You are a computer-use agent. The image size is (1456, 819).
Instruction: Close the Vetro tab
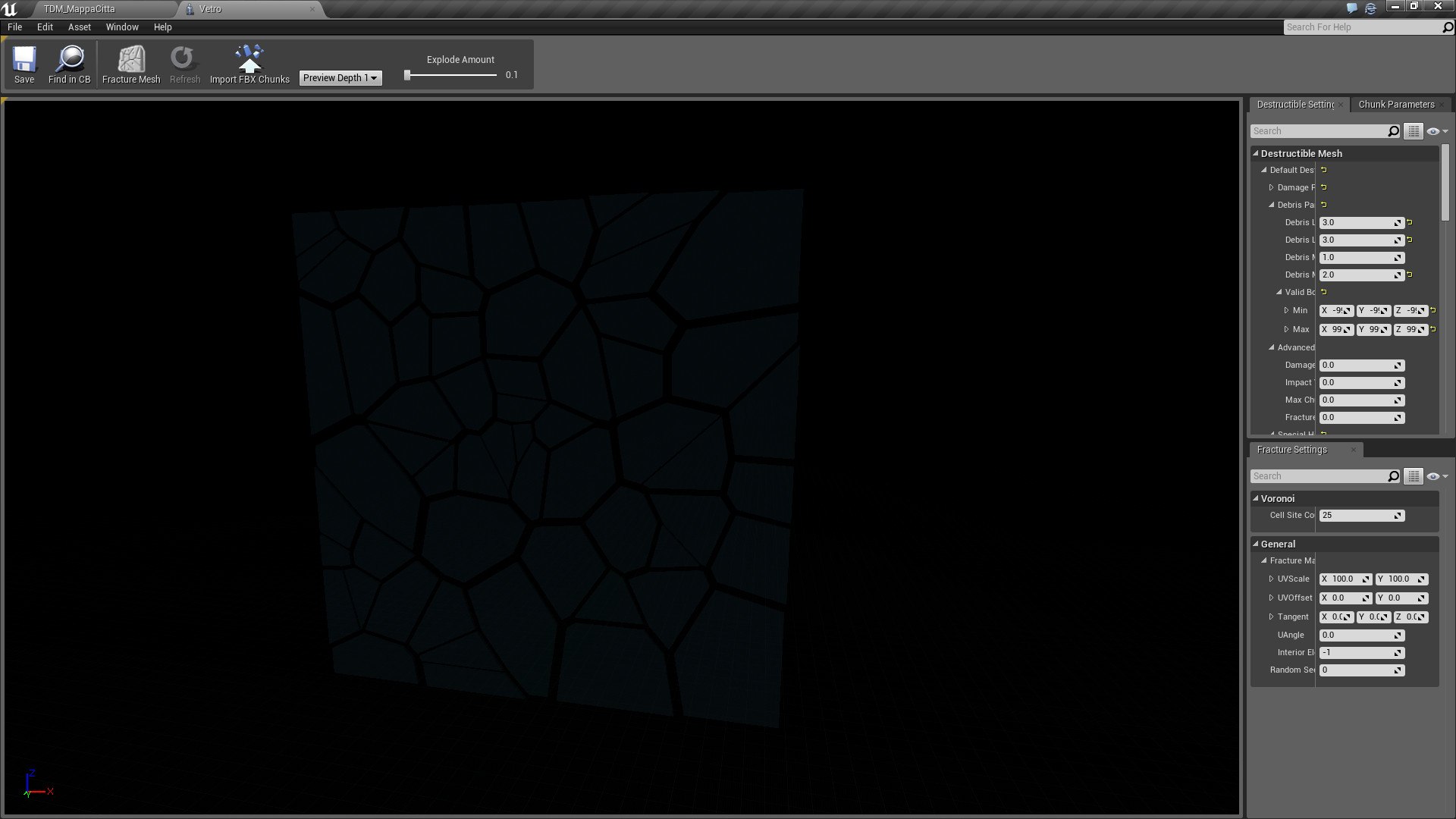coord(312,9)
